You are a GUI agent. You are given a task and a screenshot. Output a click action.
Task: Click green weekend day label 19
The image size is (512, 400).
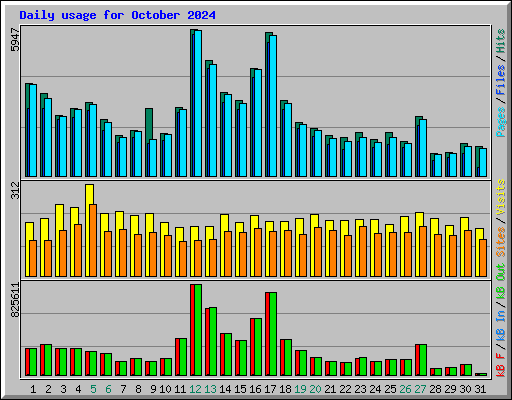[x=300, y=389]
